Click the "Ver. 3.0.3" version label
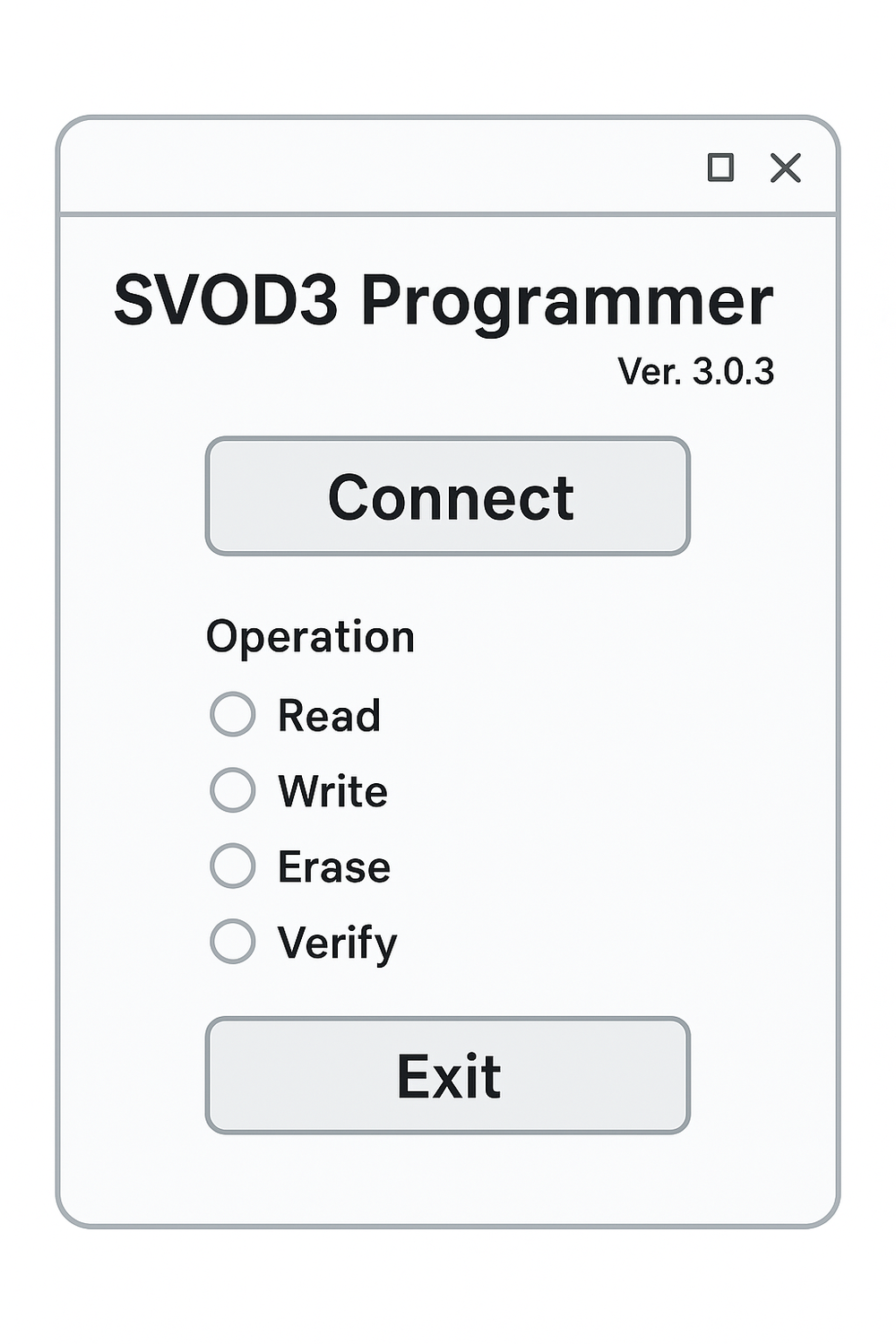Image resolution: width=896 pixels, height=1344 pixels. tap(695, 371)
